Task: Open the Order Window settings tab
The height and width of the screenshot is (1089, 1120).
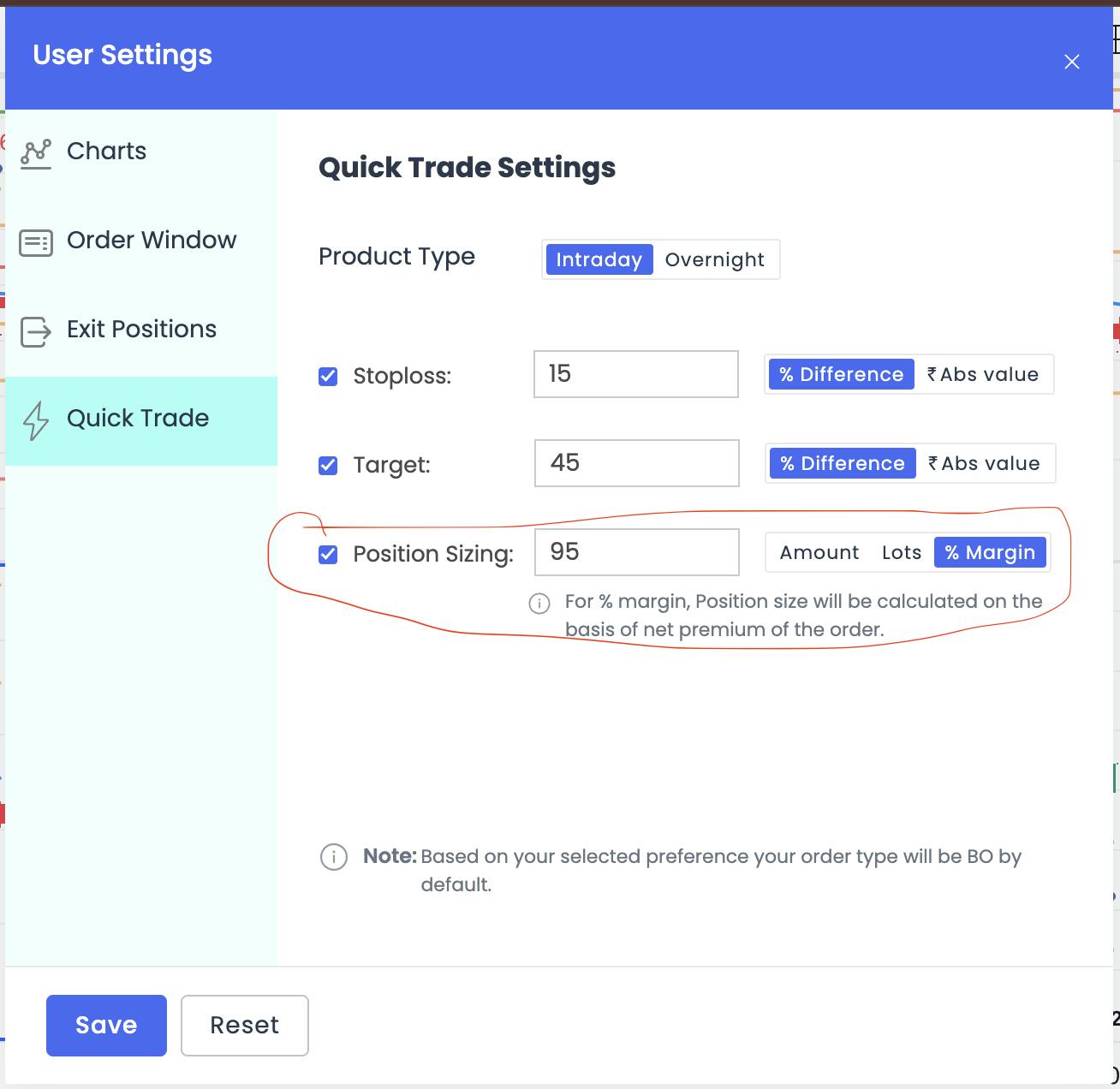Action: (151, 241)
